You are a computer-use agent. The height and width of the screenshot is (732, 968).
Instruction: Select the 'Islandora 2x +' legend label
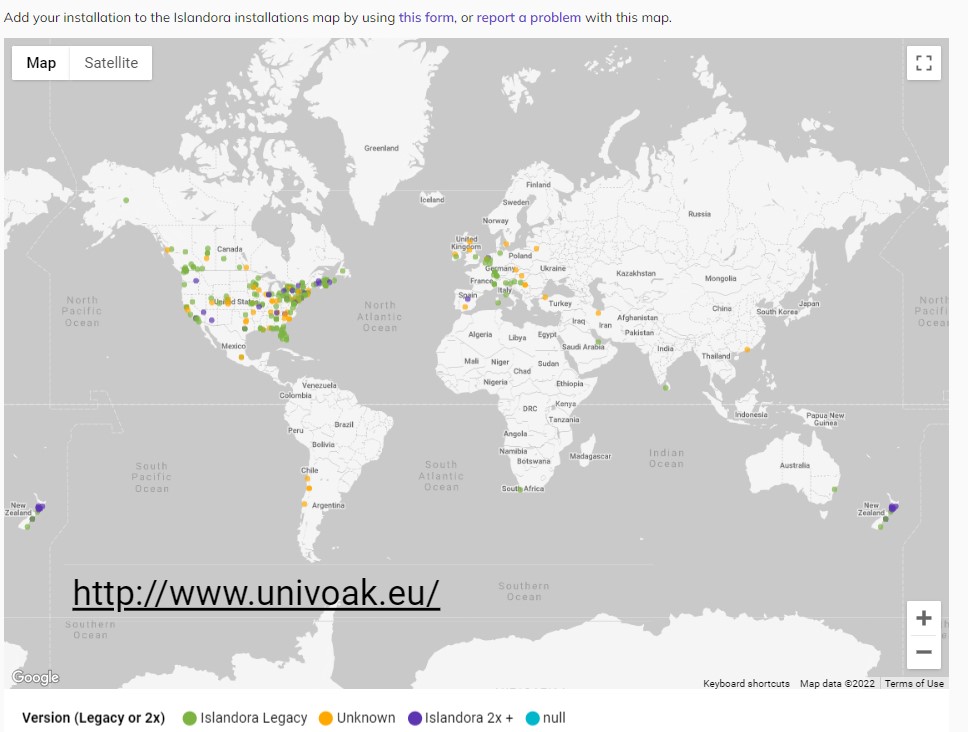tap(469, 718)
